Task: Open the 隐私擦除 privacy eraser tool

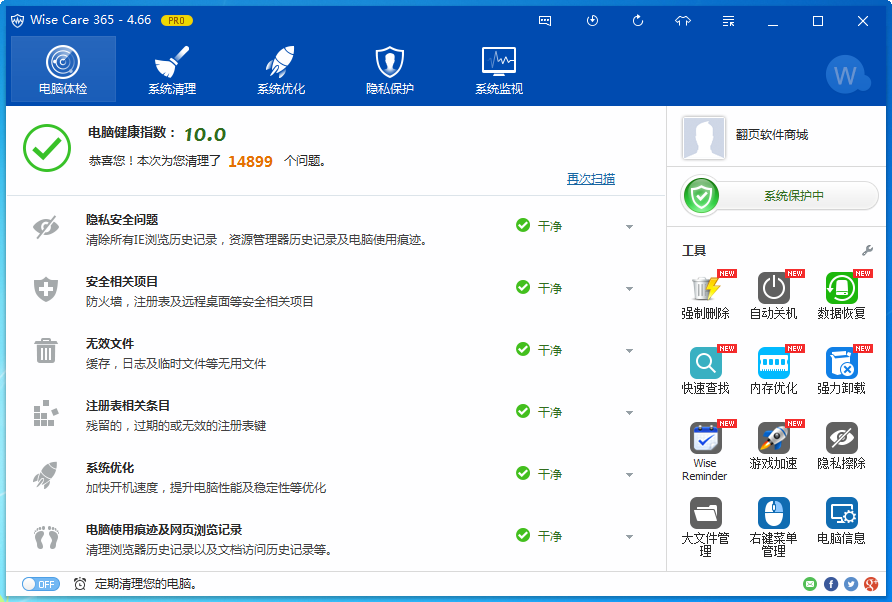Action: tap(841, 446)
